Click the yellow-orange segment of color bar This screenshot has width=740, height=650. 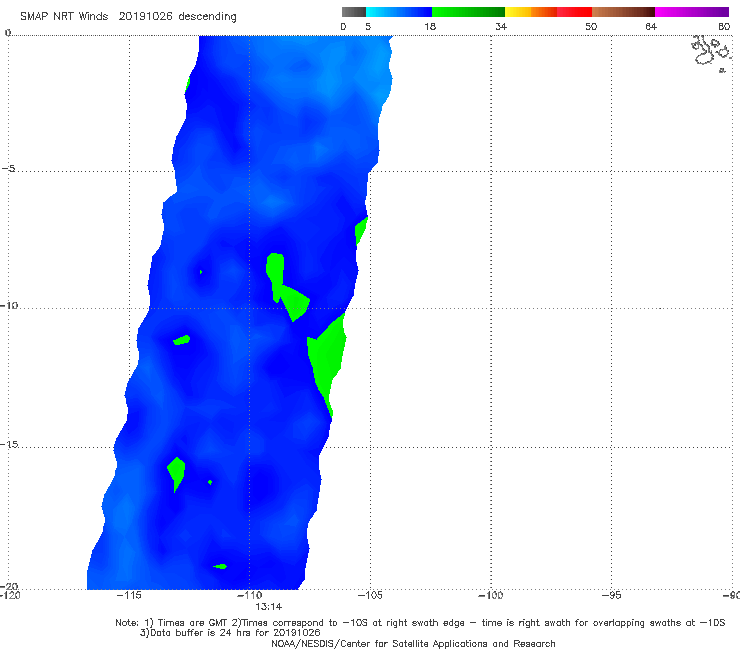531,12
